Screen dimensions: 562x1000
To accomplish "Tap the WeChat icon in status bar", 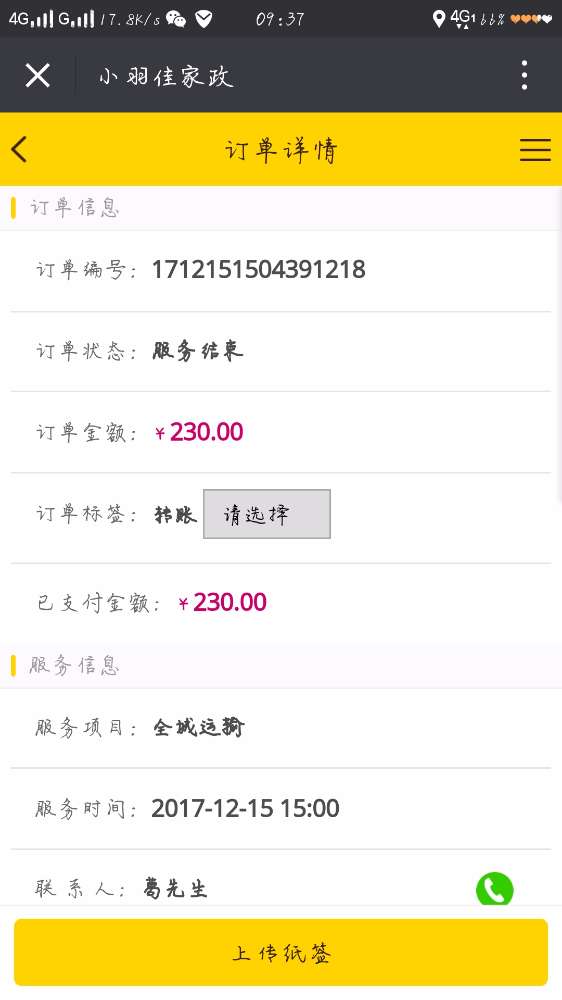I will (176, 19).
